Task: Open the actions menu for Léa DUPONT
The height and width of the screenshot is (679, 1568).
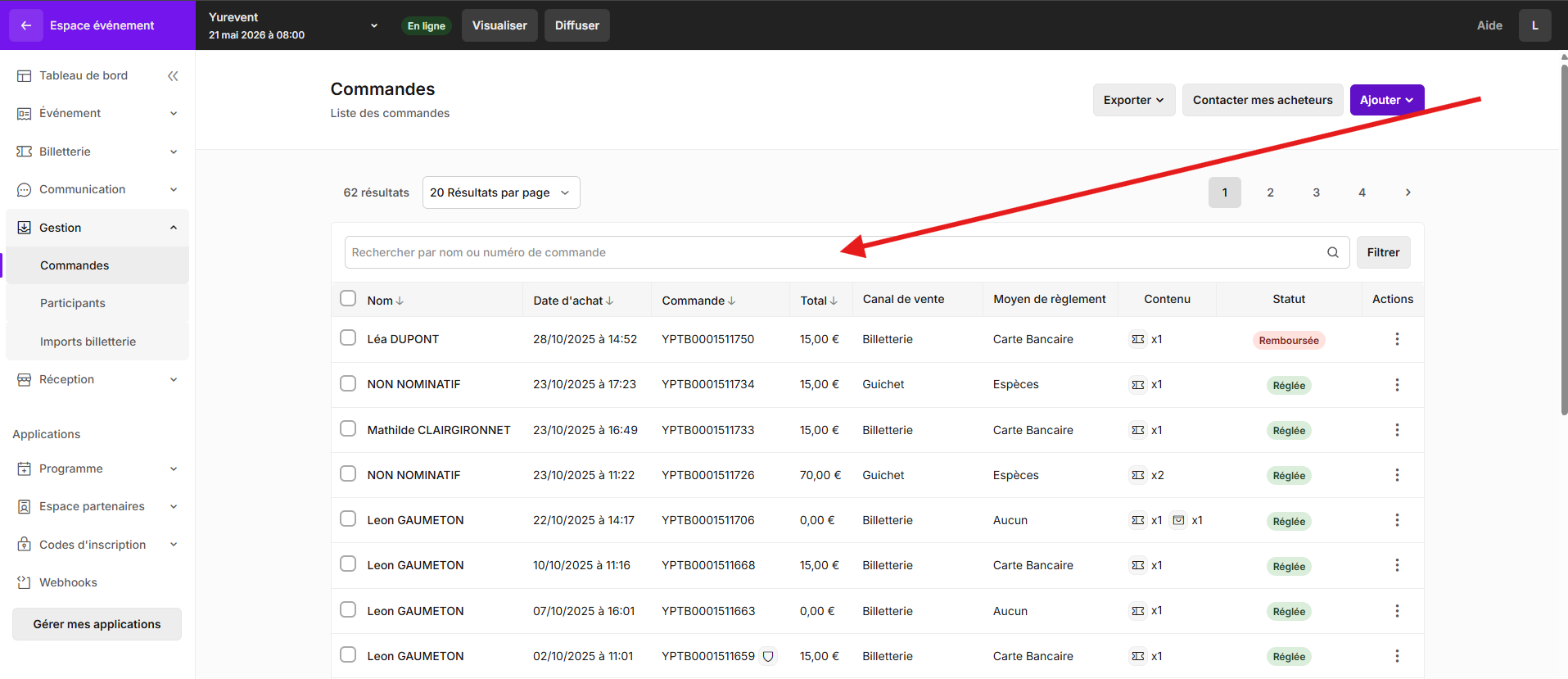Action: pos(1396,339)
